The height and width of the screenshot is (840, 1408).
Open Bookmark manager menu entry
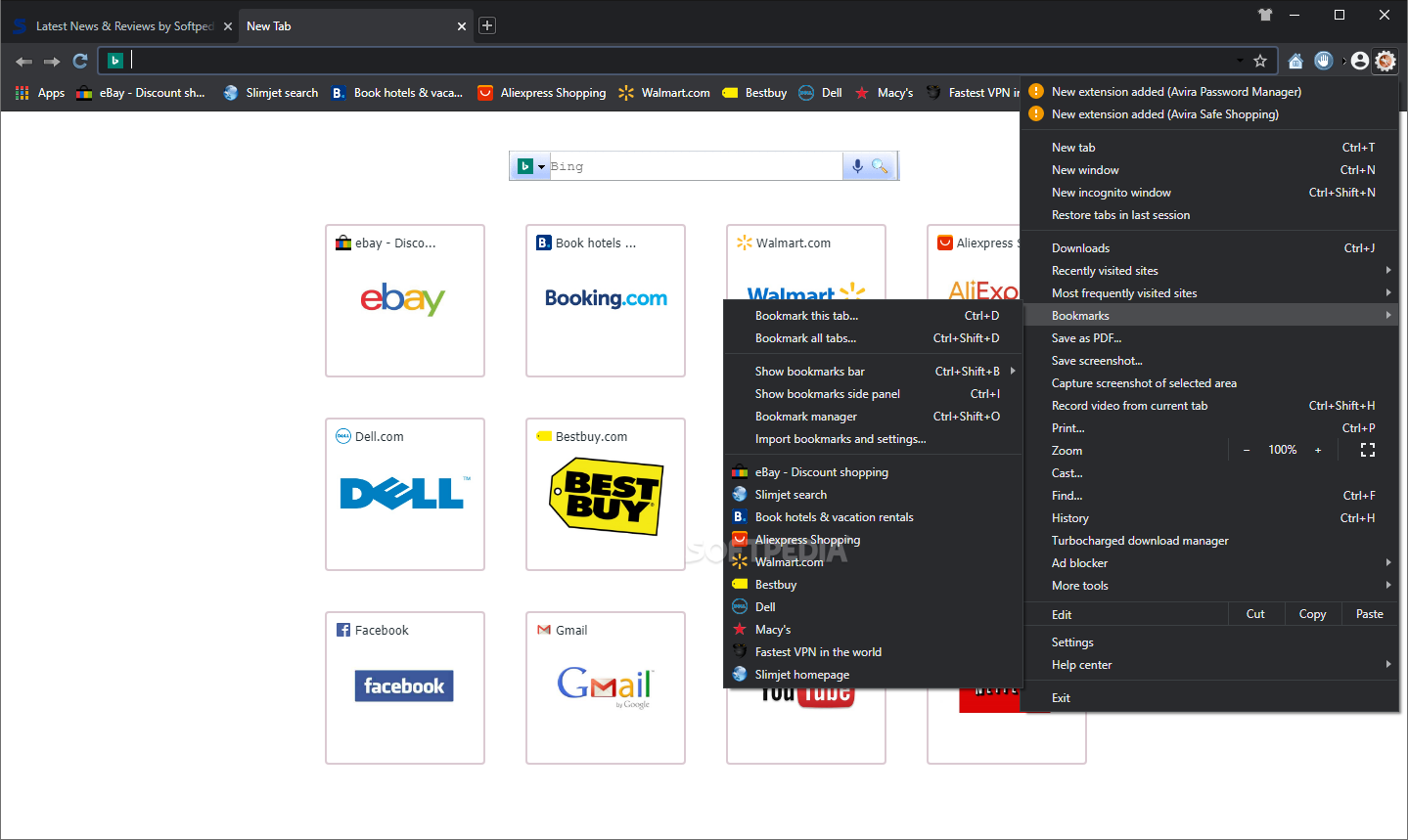(873, 417)
